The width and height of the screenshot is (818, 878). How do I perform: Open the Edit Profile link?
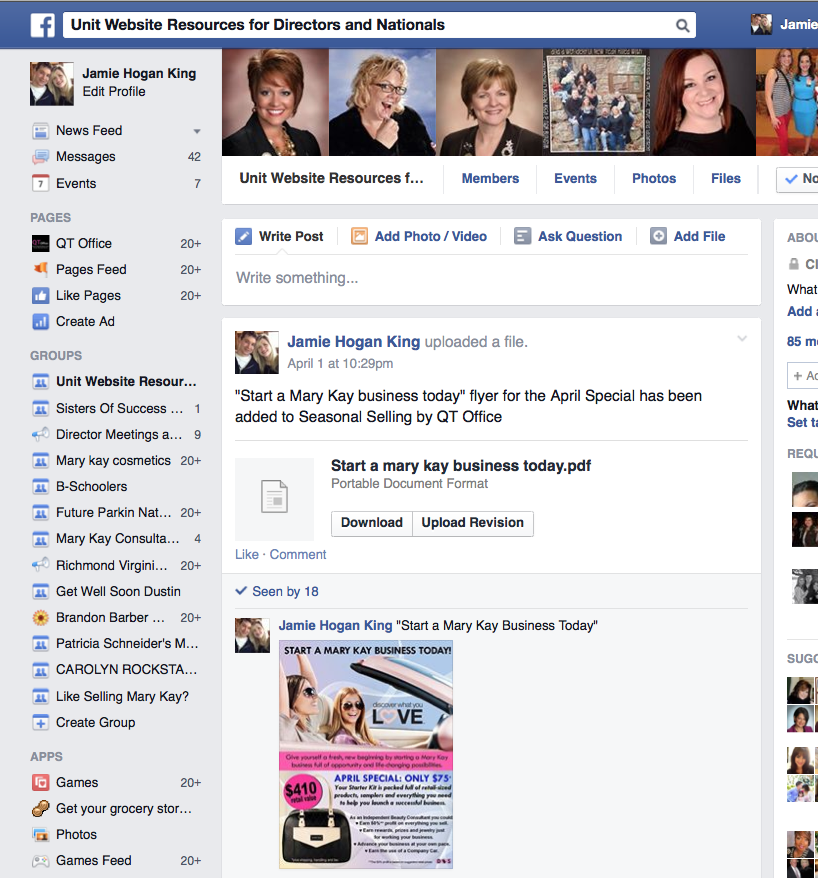click(x=114, y=91)
